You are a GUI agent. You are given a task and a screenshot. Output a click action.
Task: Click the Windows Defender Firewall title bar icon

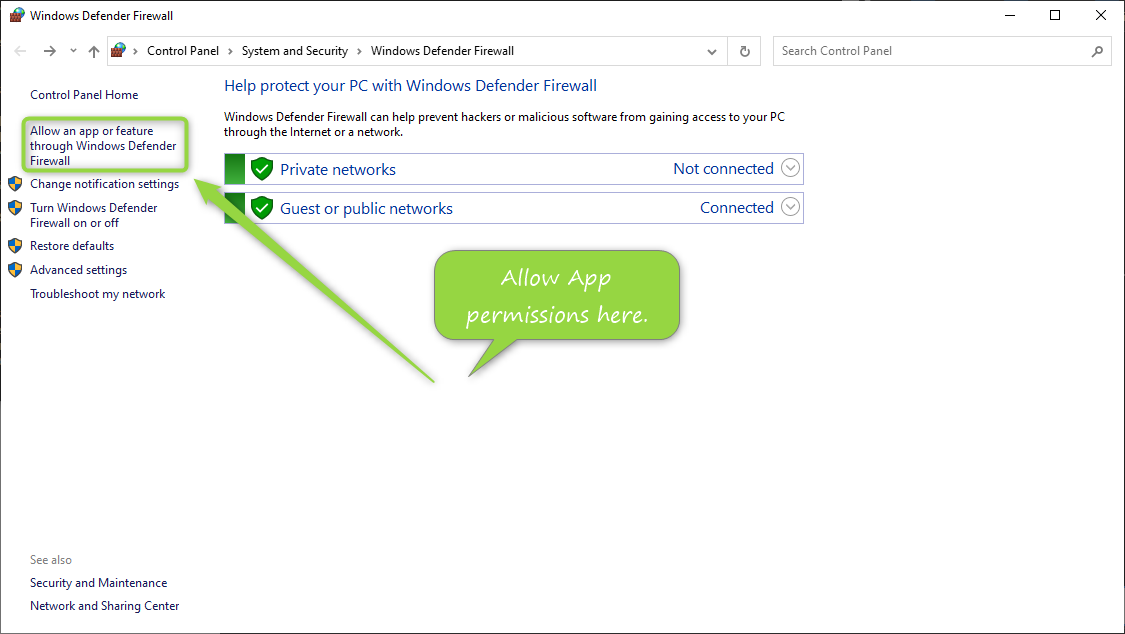coord(17,15)
